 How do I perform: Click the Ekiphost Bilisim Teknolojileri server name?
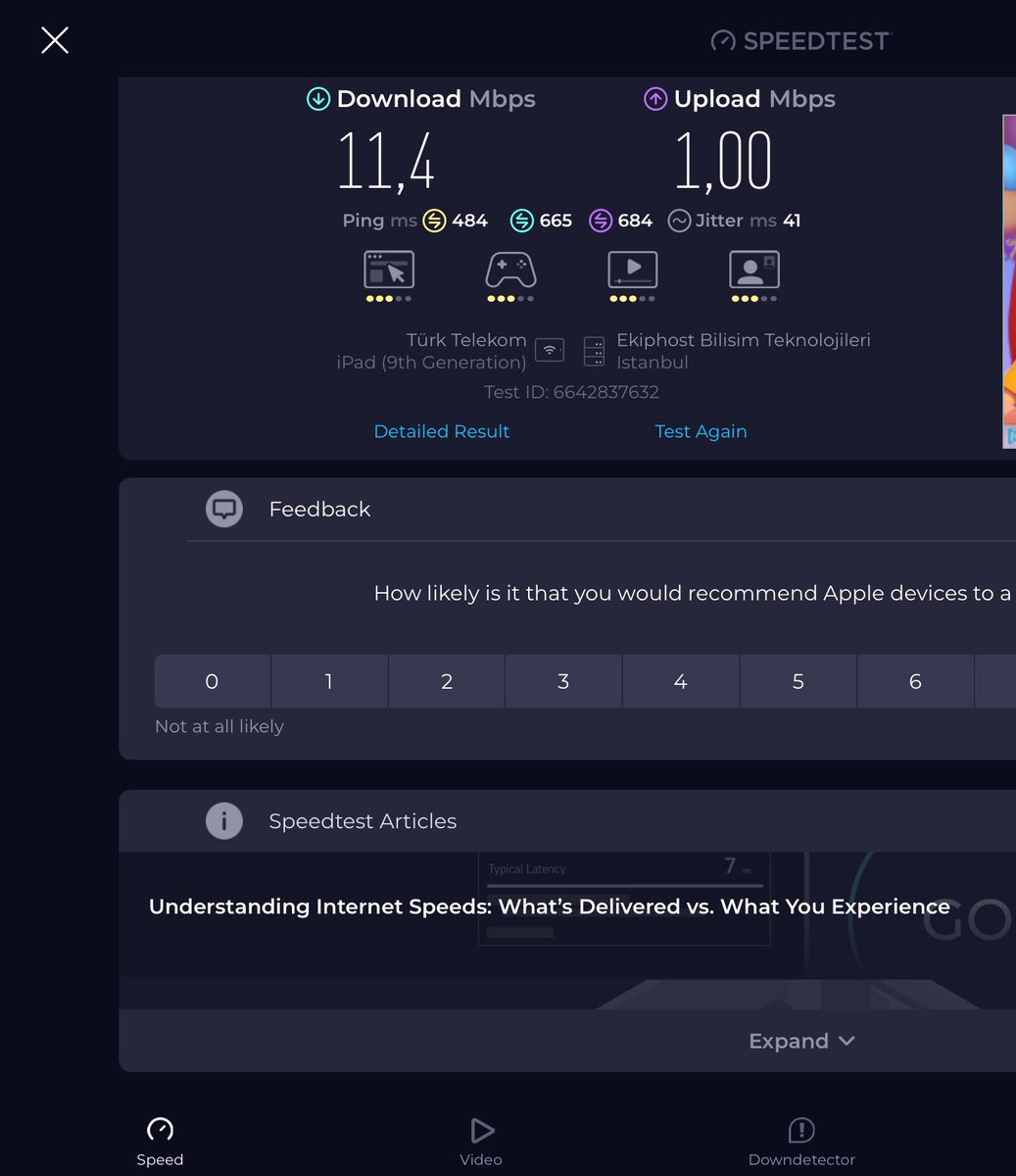click(x=744, y=340)
